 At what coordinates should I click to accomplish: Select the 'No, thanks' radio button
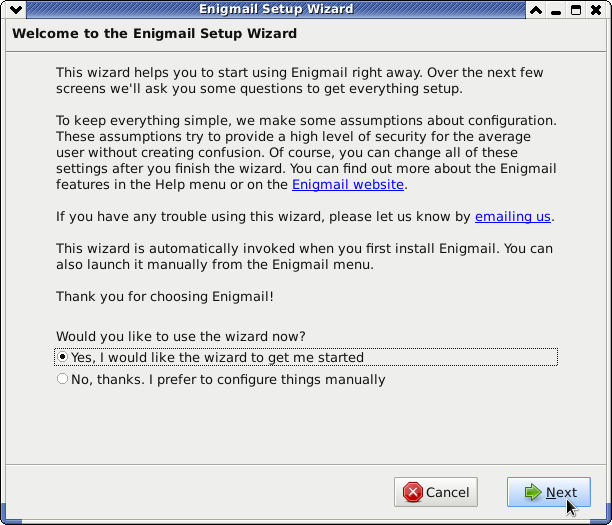[x=62, y=379]
